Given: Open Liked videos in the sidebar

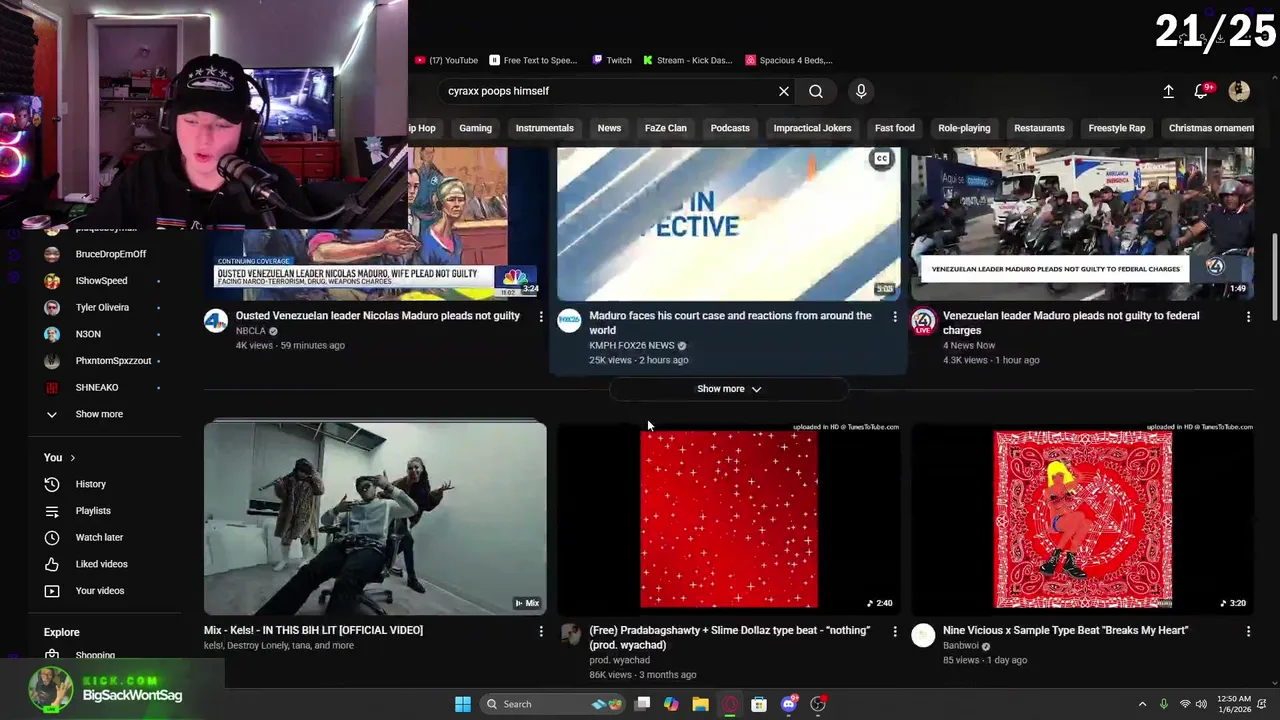Looking at the screenshot, I should tap(101, 564).
